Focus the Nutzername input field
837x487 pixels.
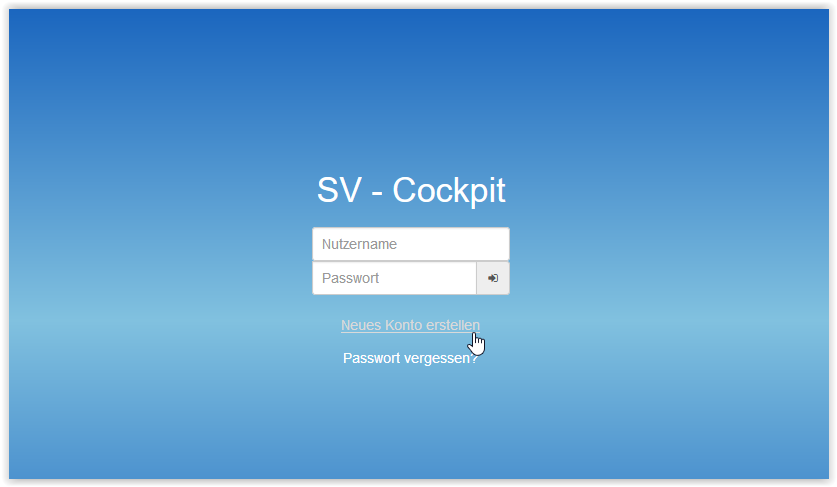(411, 244)
